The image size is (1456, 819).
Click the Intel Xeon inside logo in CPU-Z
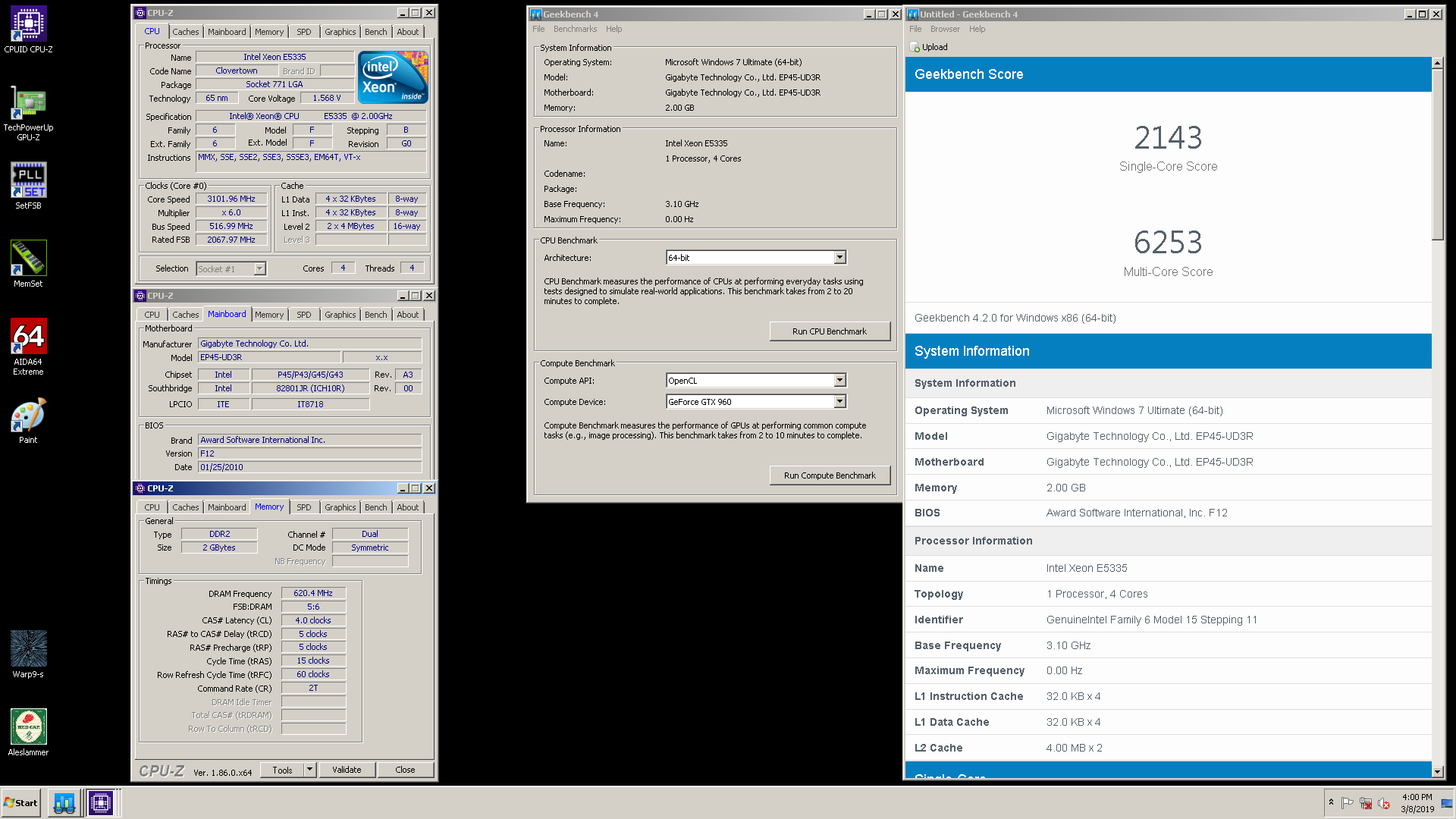[393, 77]
